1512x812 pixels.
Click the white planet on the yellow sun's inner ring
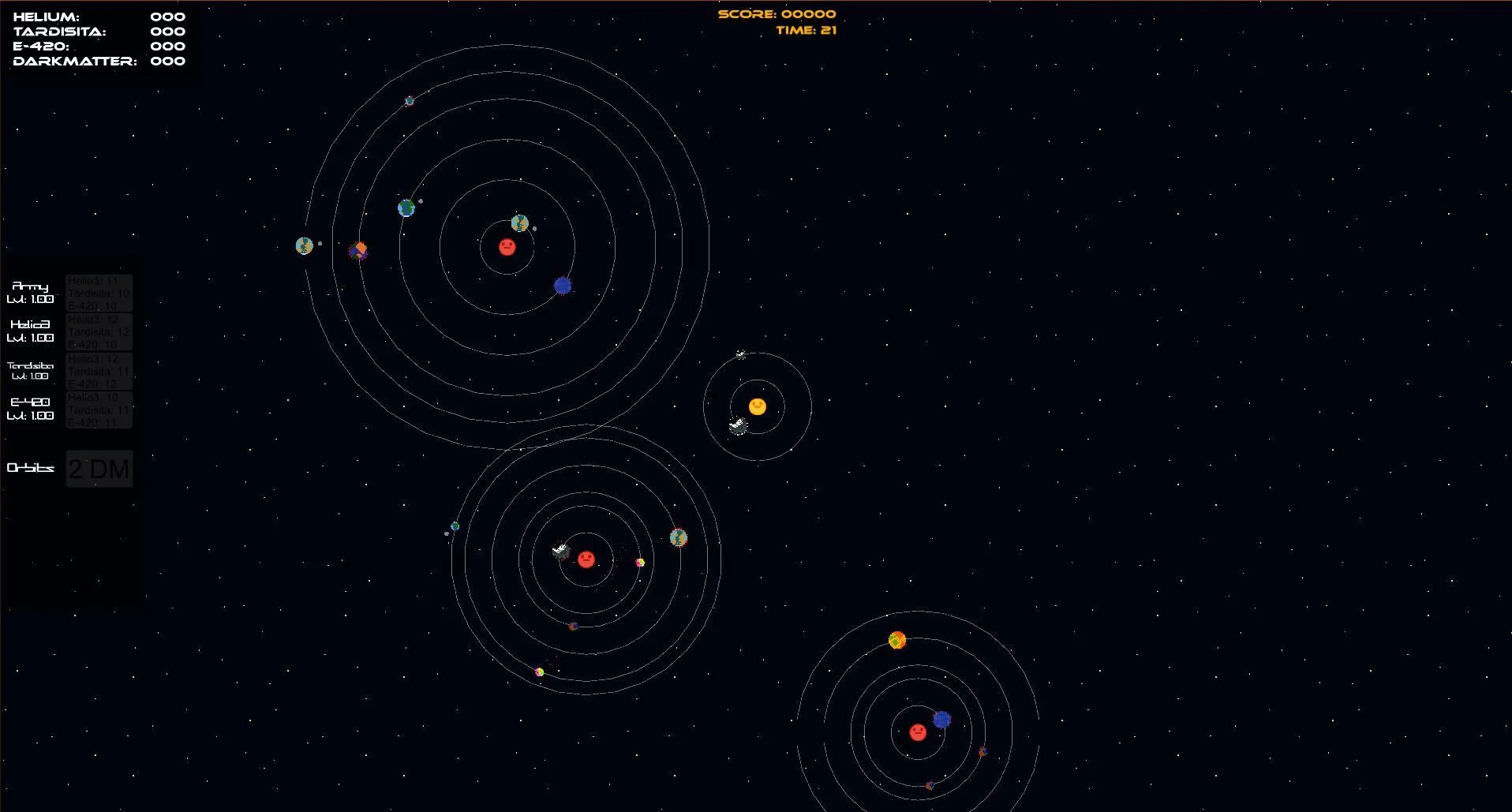(x=738, y=426)
